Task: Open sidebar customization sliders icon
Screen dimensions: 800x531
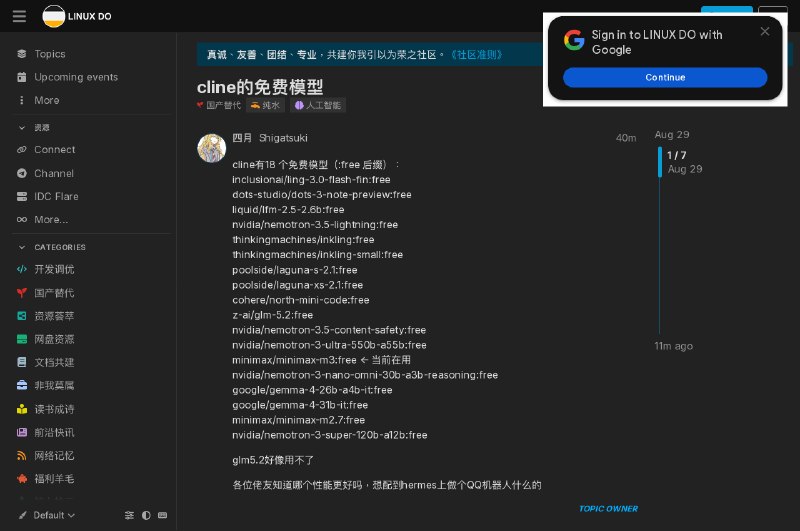Action: tap(129, 515)
